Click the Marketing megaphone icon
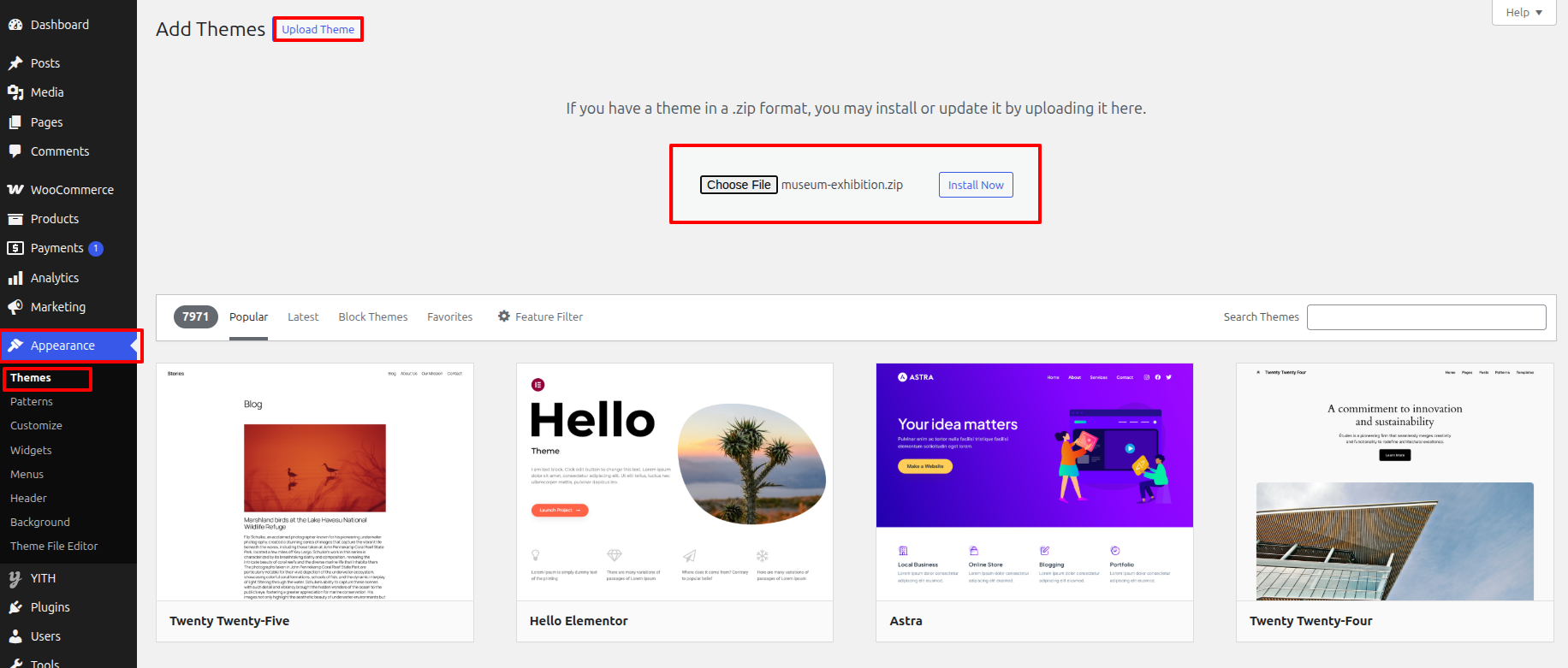 15,307
